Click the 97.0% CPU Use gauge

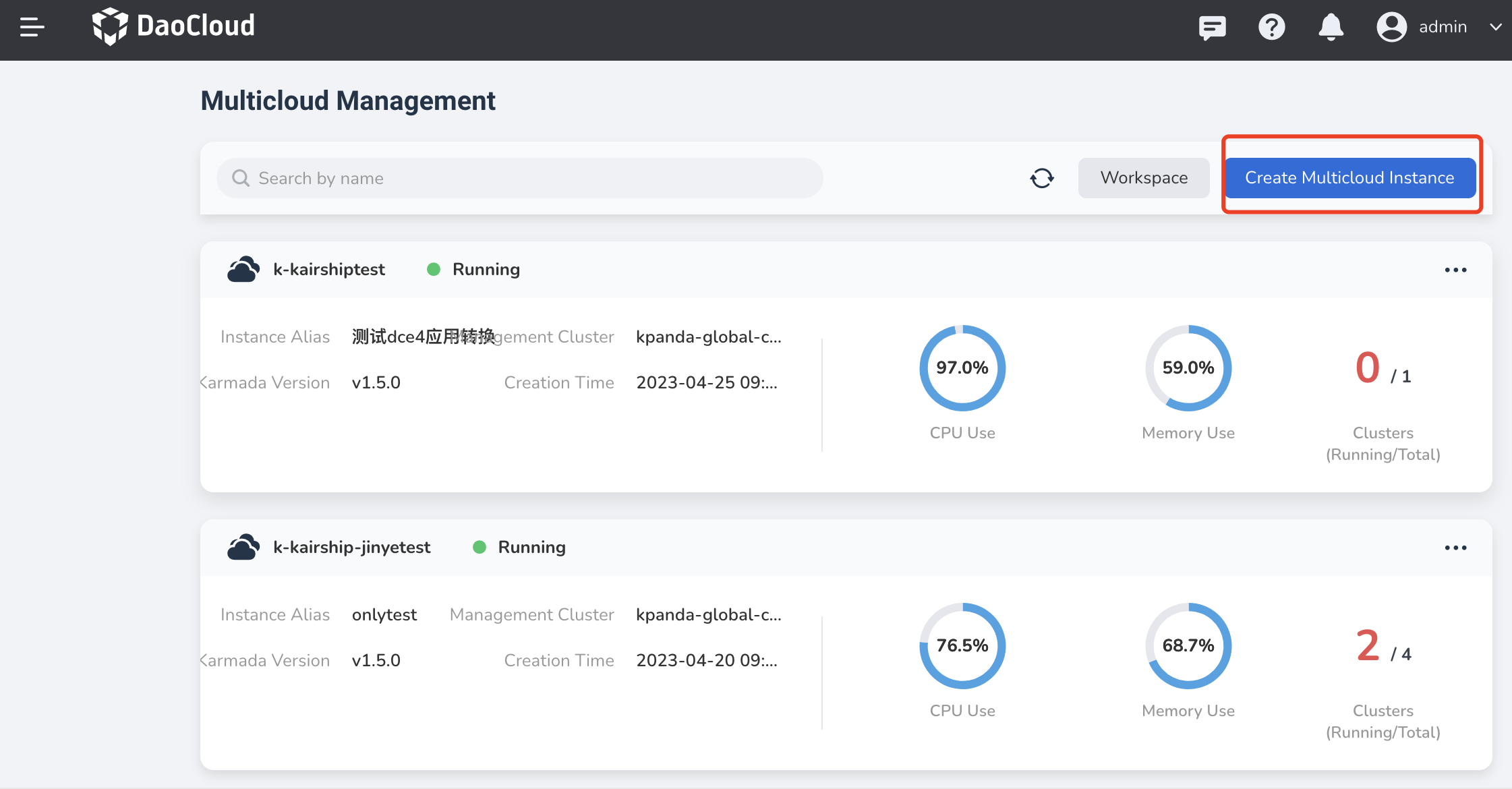(x=962, y=368)
